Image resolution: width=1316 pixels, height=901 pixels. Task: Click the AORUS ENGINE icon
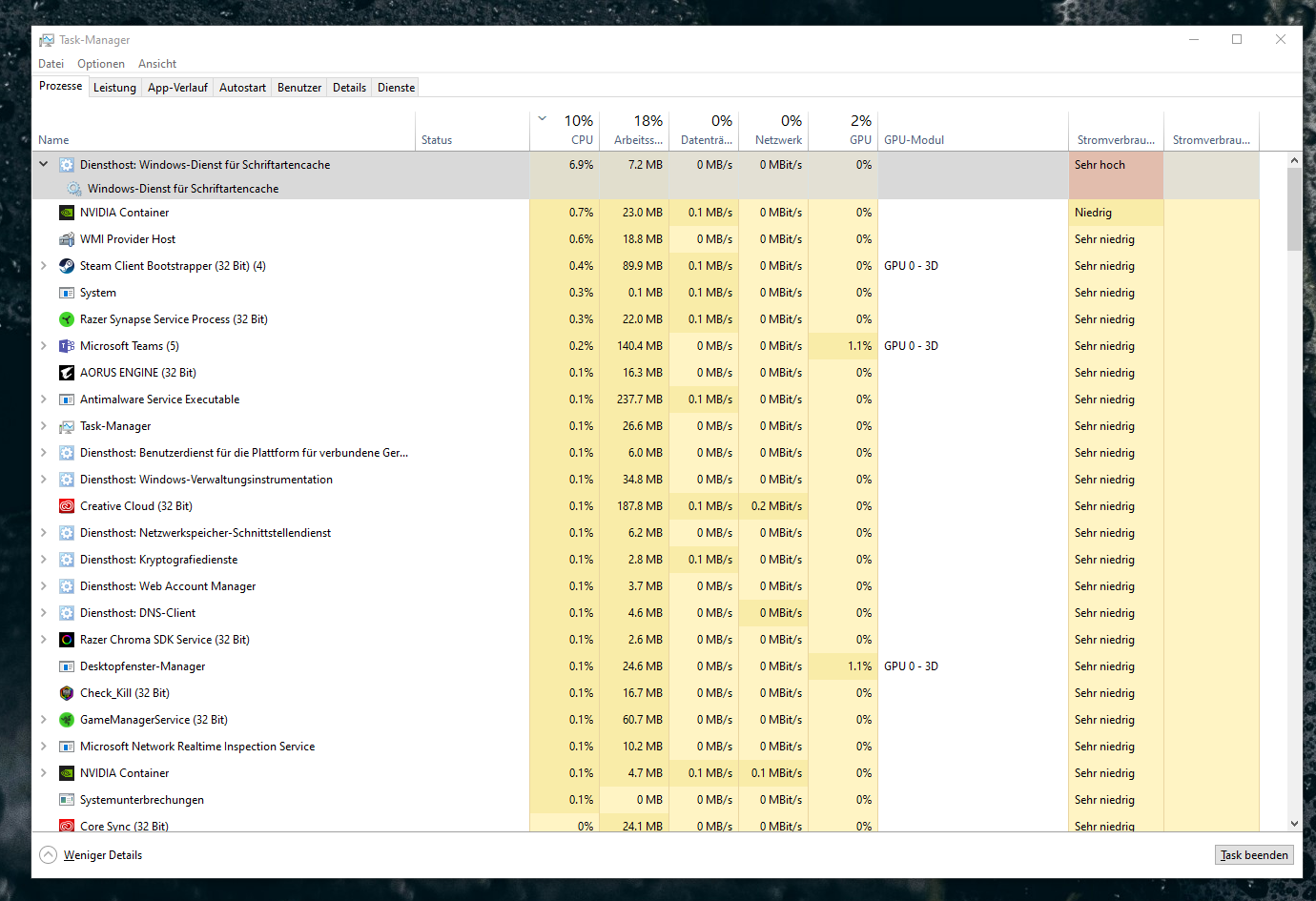point(67,373)
